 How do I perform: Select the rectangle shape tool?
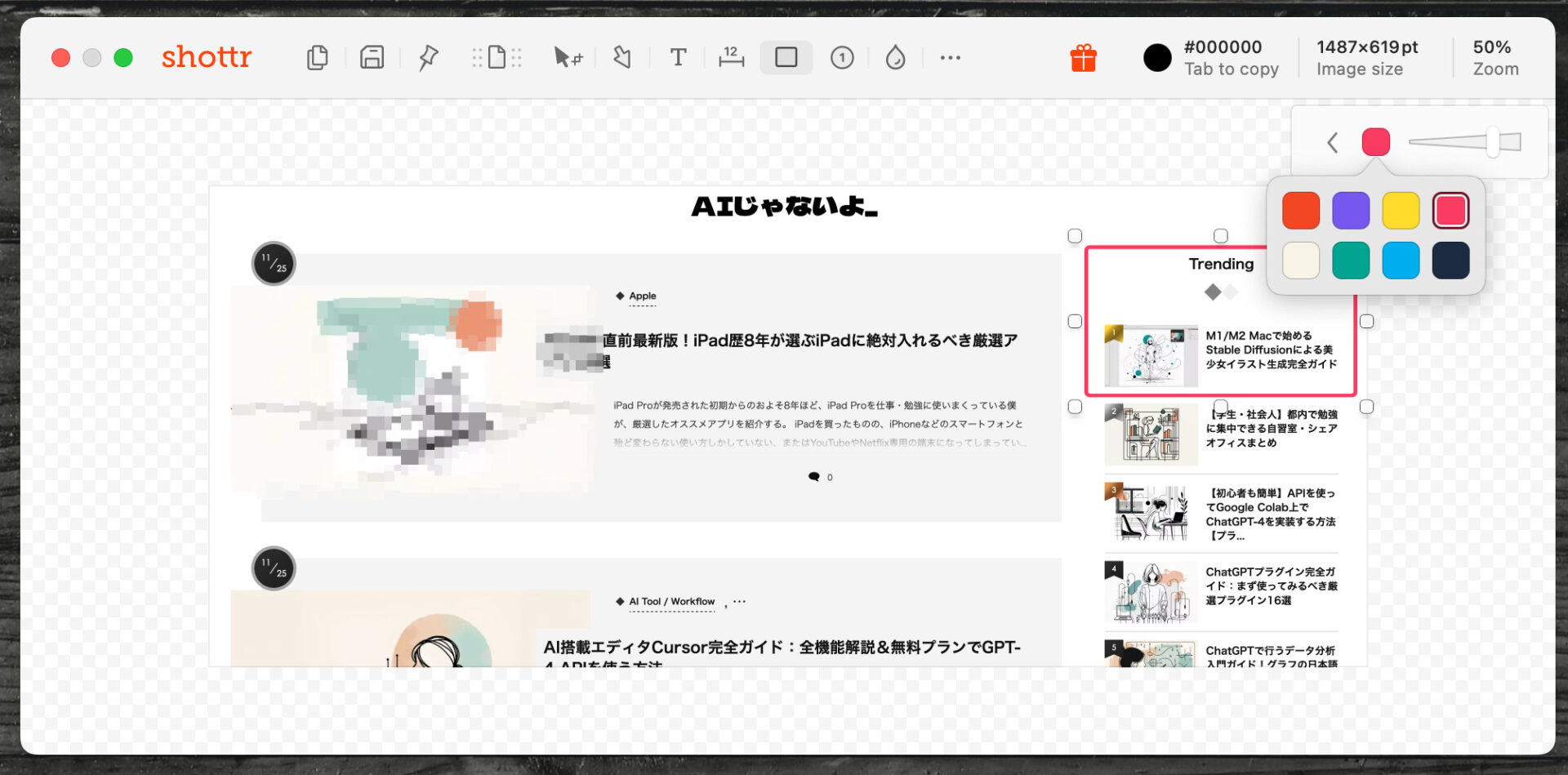[786, 58]
